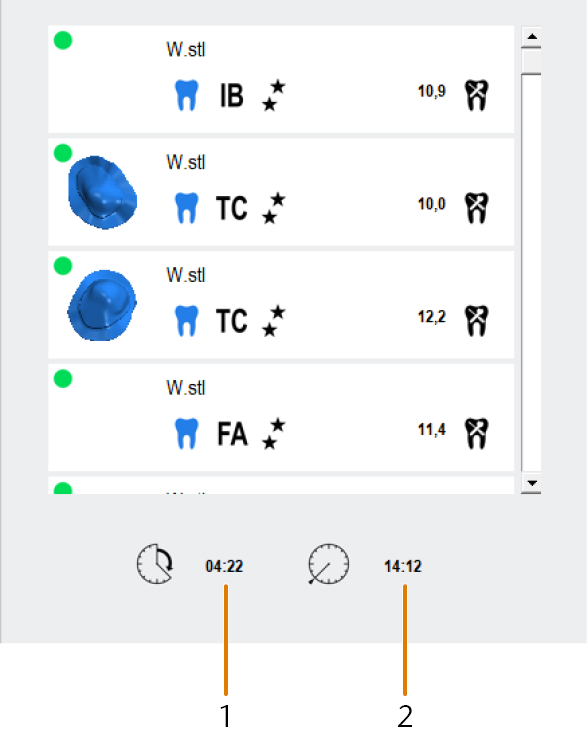Click green status dot of the FA job

[63, 378]
